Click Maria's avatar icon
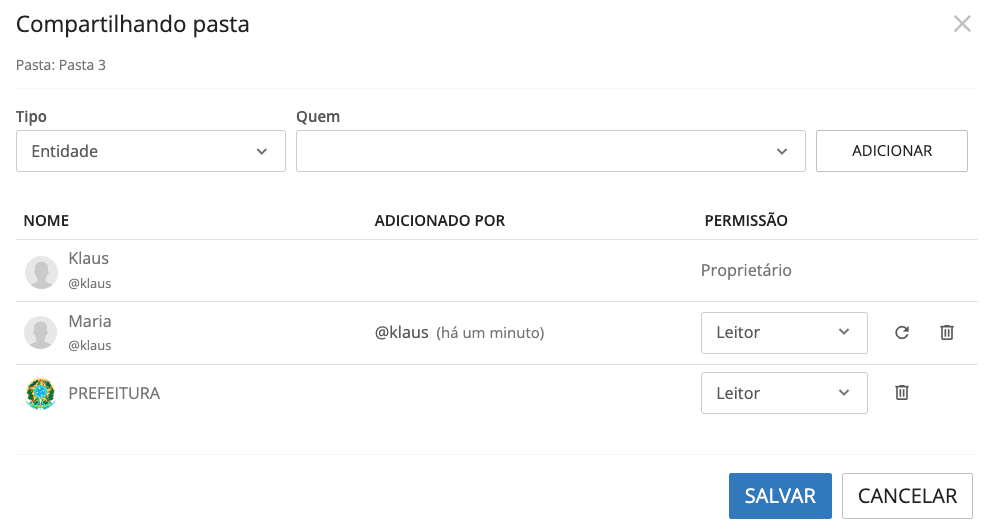Image resolution: width=992 pixels, height=532 pixels. [x=41, y=332]
